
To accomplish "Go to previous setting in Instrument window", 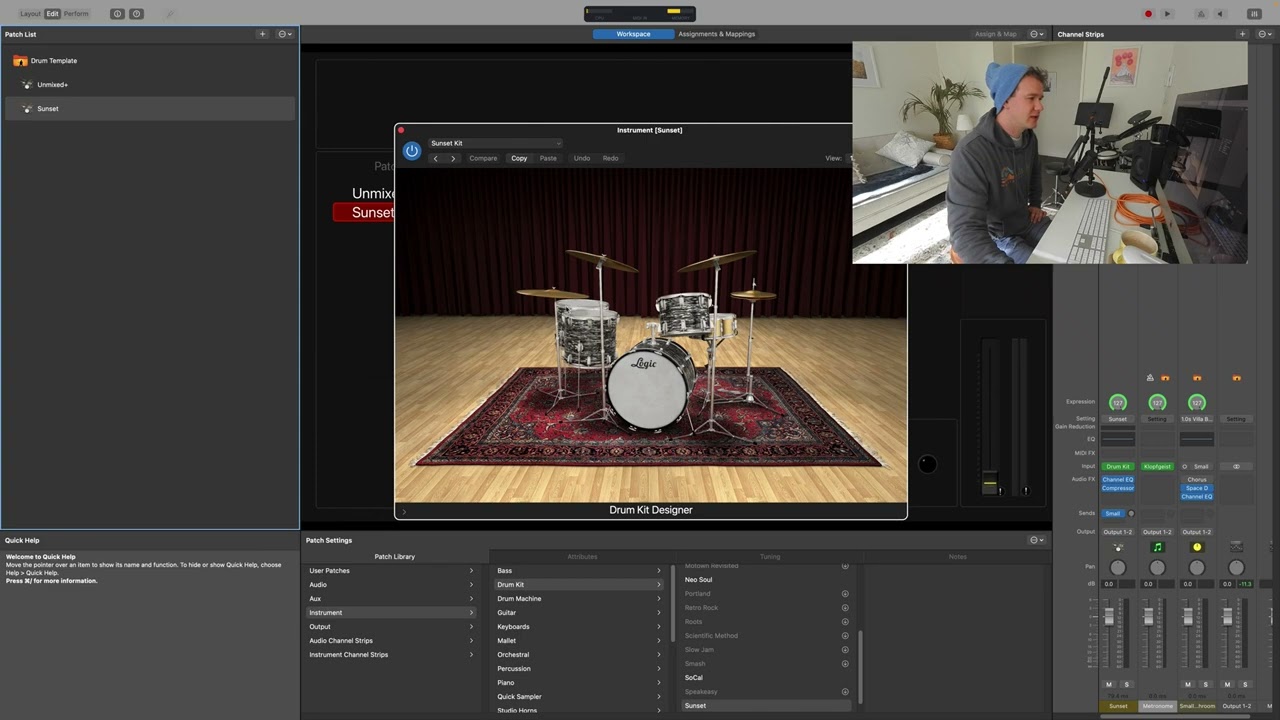I will pos(435,158).
